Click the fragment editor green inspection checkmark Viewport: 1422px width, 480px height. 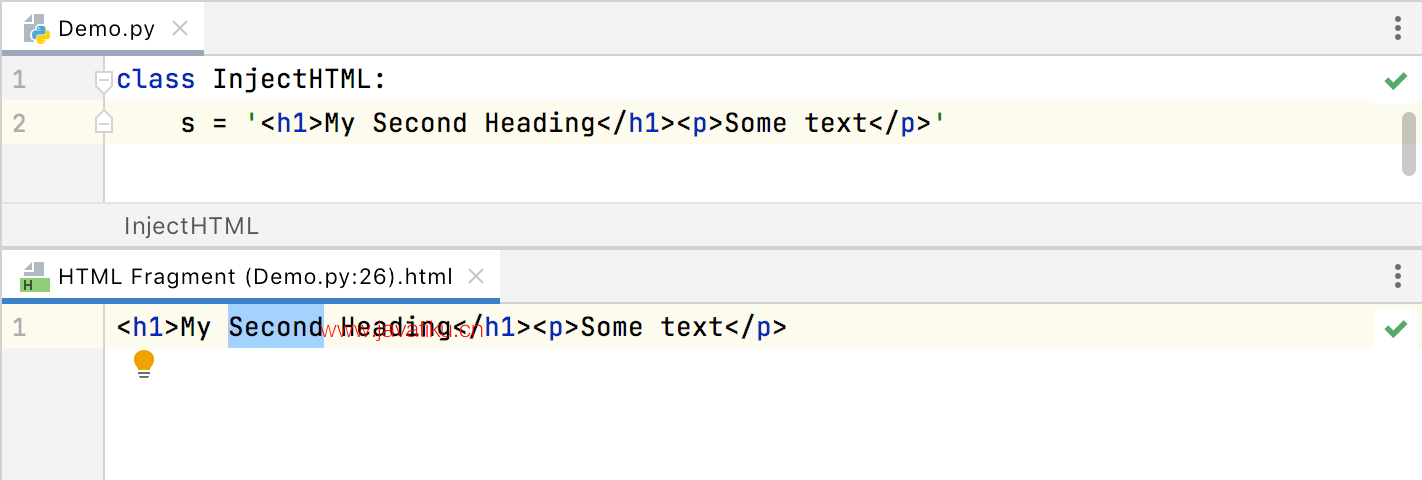(x=1396, y=328)
